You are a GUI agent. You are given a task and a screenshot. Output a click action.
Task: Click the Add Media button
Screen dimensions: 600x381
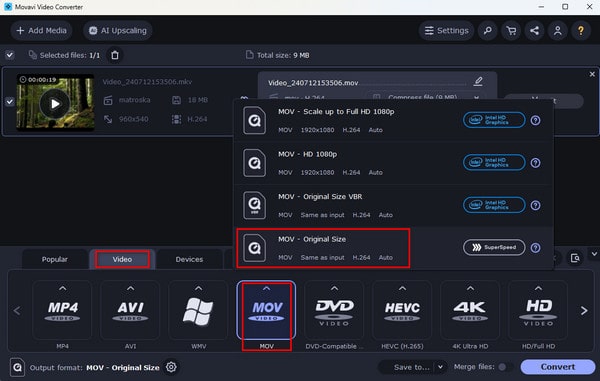[x=41, y=31]
